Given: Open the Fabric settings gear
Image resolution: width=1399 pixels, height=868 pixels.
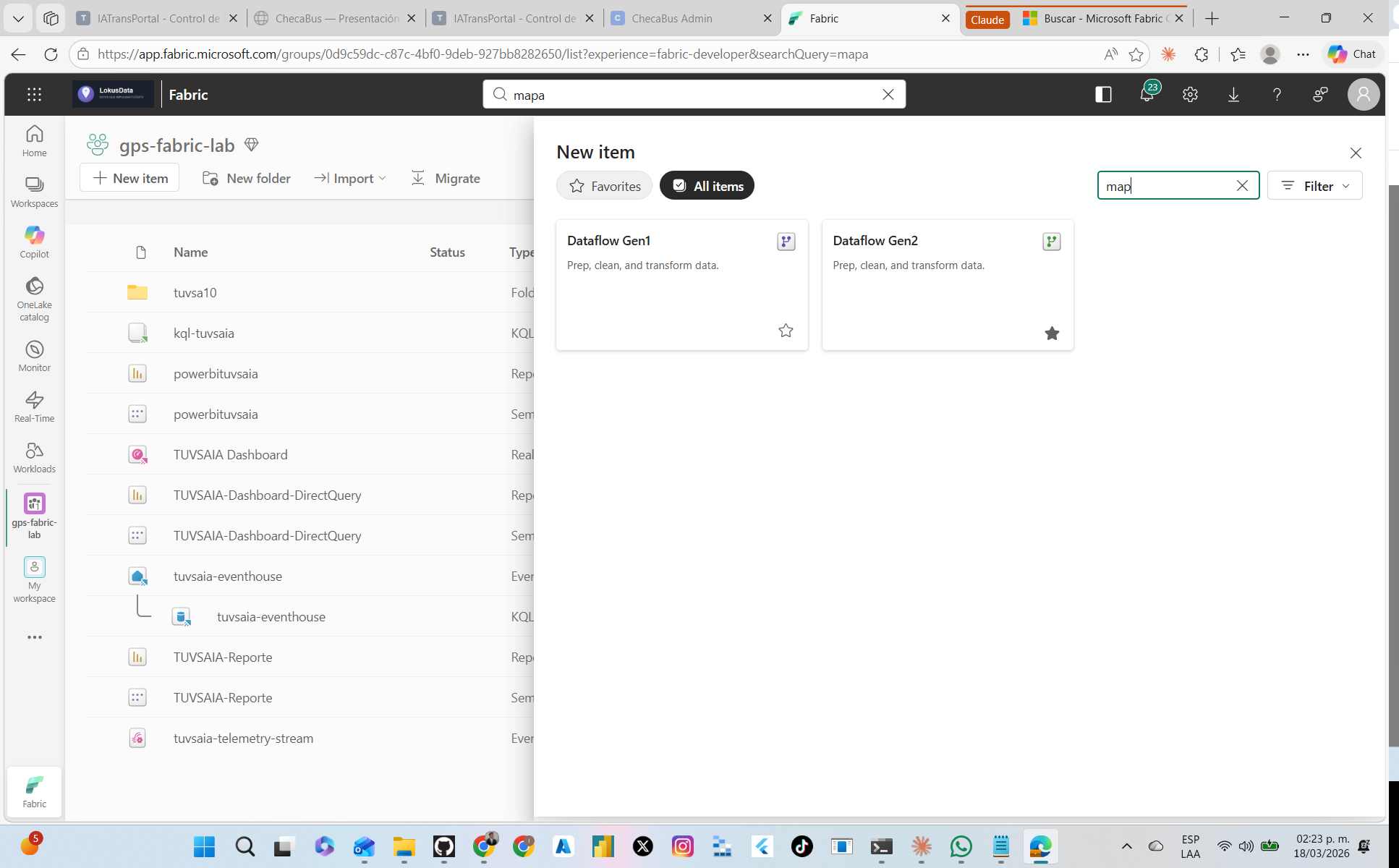Looking at the screenshot, I should tap(1190, 94).
